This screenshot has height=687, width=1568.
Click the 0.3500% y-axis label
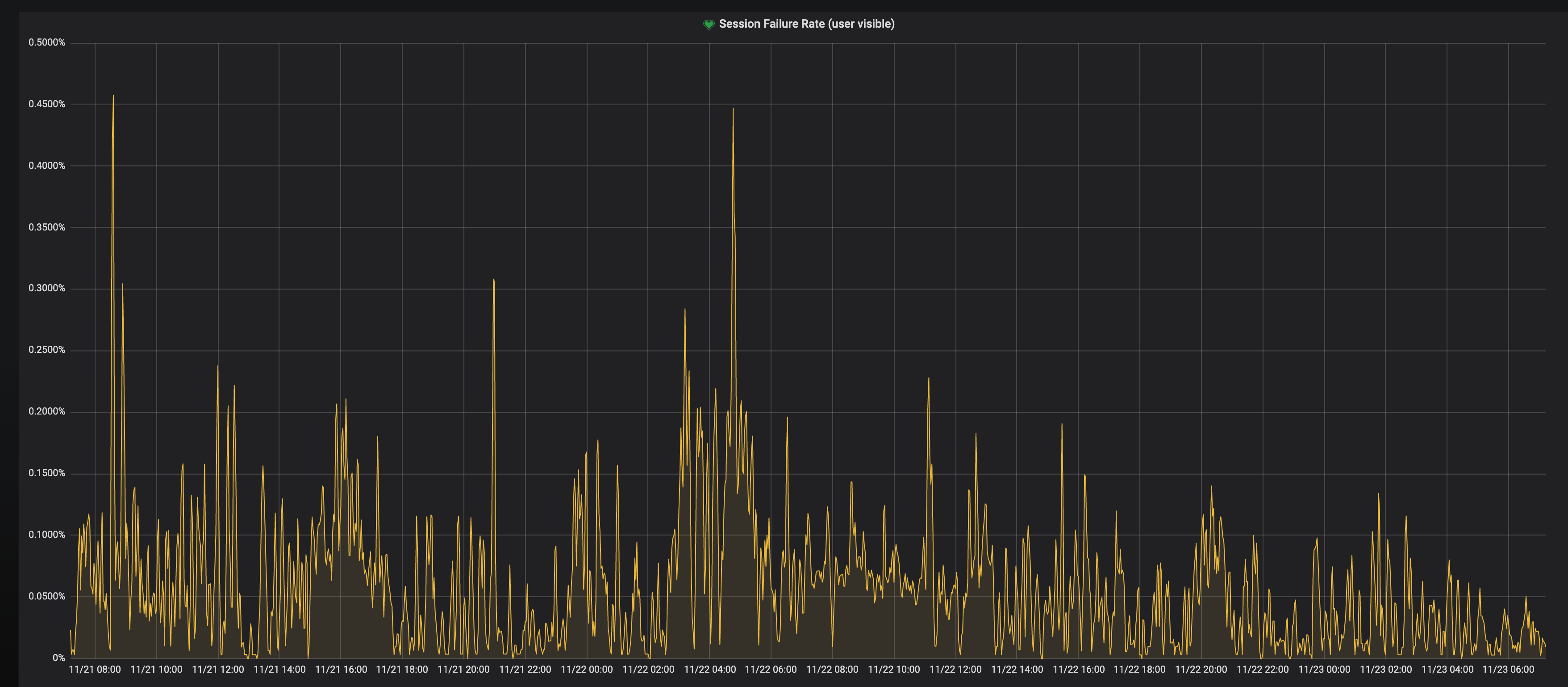47,227
